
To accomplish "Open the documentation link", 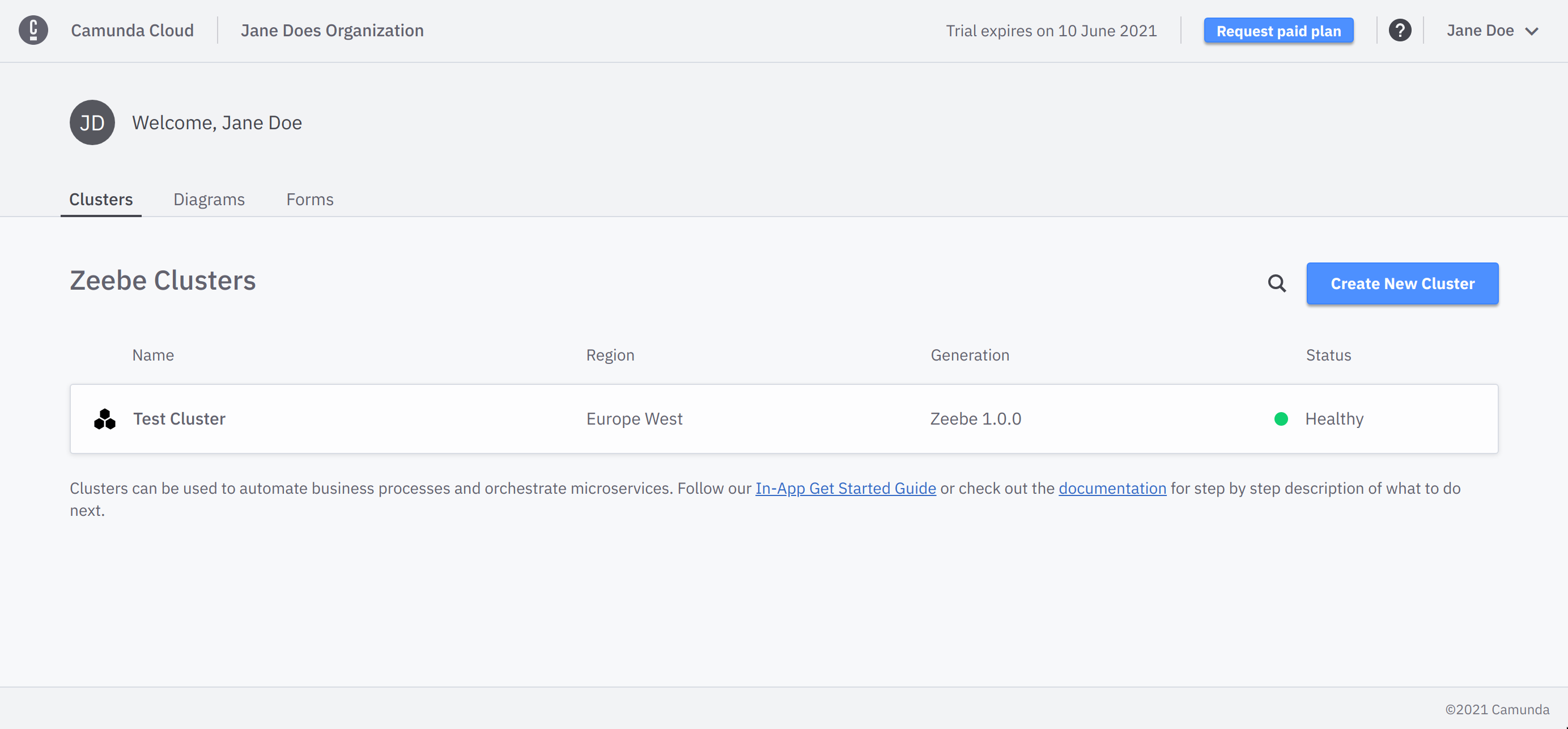I will (1112, 489).
